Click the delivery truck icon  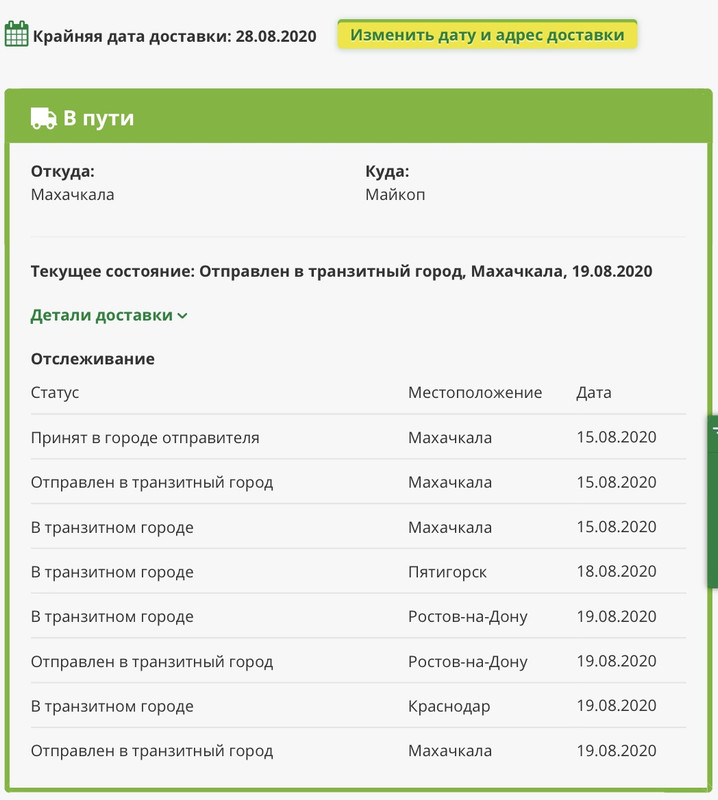(43, 118)
